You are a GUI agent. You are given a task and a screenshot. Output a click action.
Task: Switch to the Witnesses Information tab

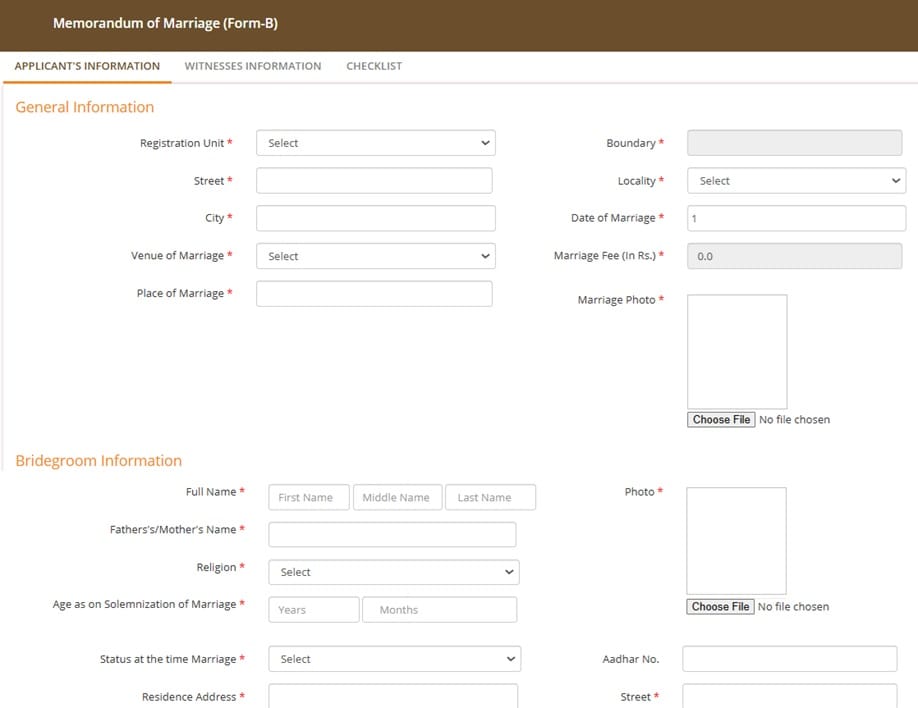click(x=252, y=66)
